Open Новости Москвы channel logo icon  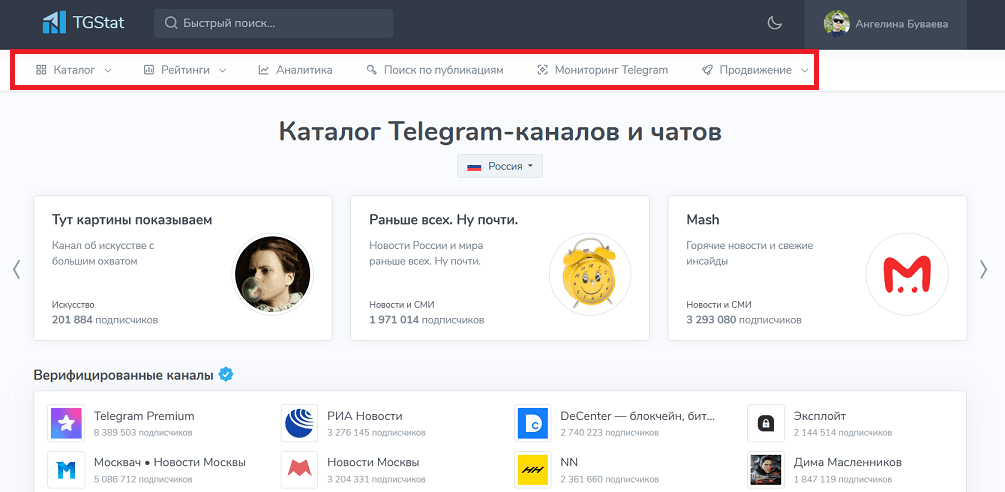click(299, 470)
